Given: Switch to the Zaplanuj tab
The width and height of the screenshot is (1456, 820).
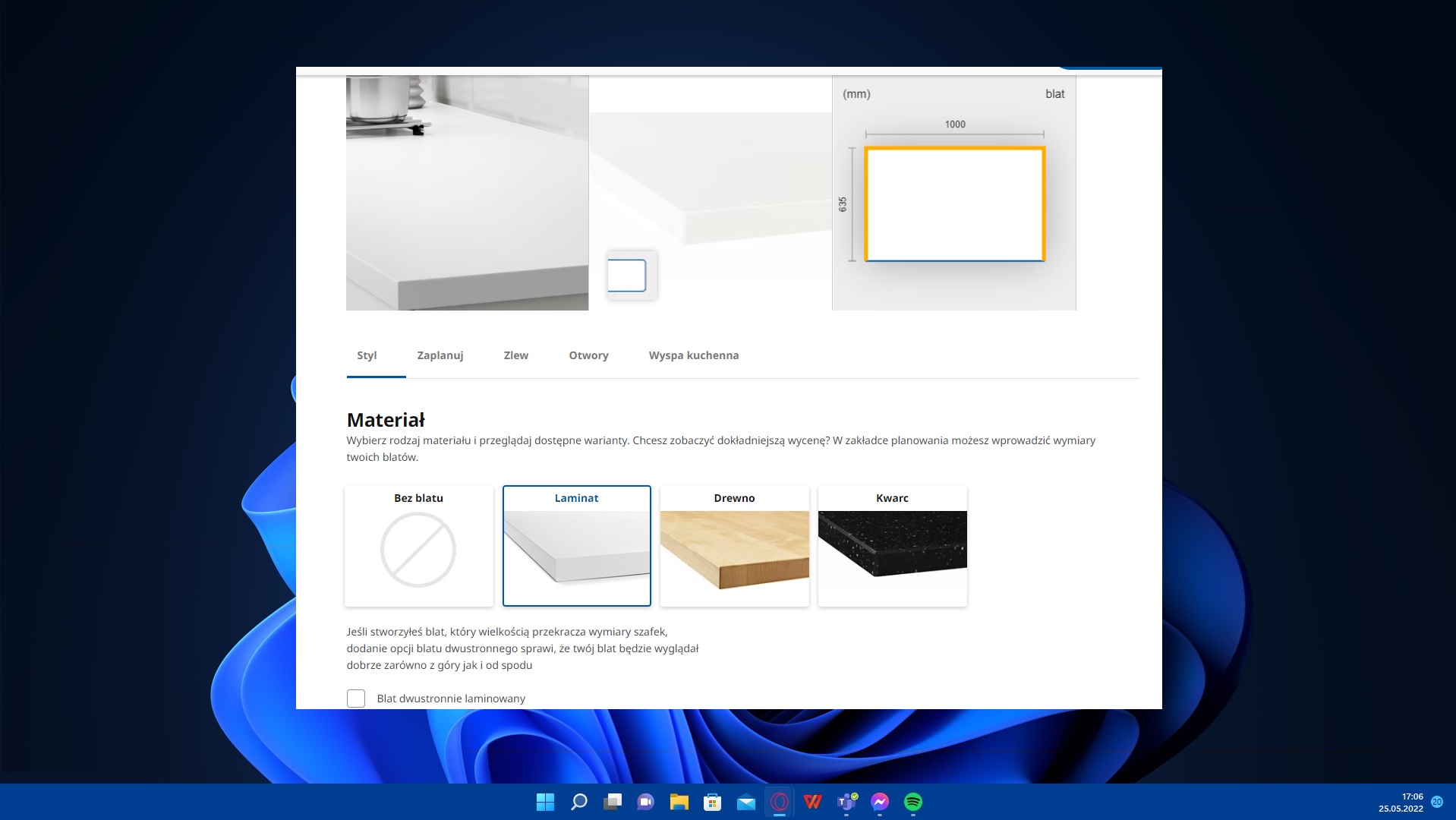Looking at the screenshot, I should click(440, 355).
